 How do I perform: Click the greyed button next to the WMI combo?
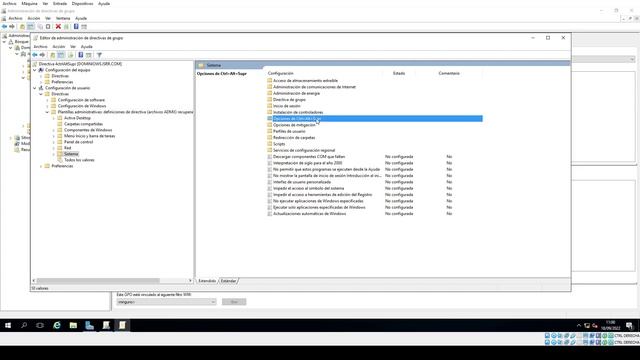coord(234,302)
